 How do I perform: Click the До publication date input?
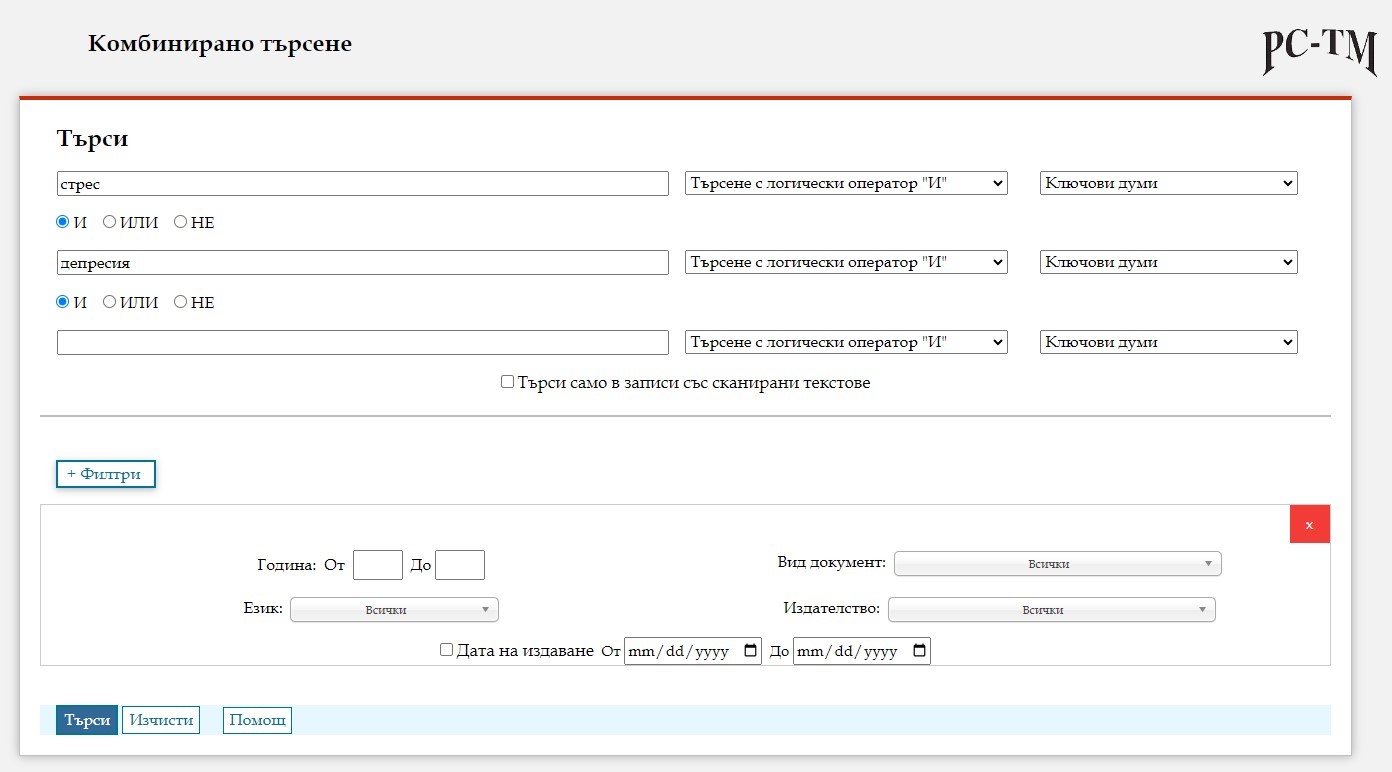coord(862,651)
